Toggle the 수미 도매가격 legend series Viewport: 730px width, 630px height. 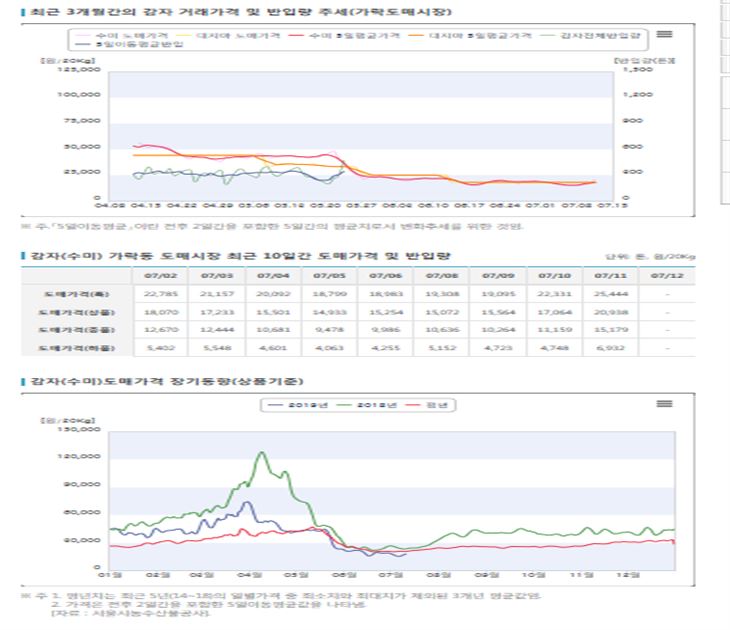[122, 35]
